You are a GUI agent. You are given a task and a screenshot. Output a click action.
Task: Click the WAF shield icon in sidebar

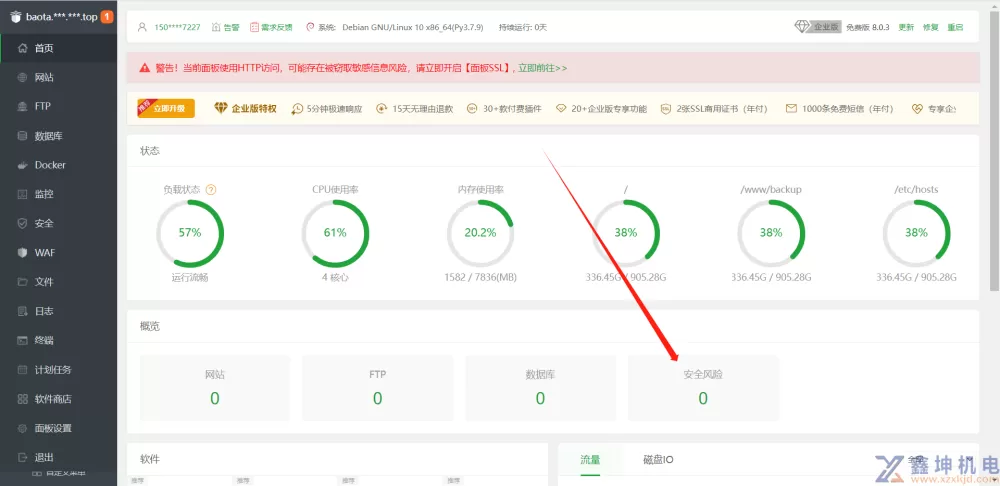point(22,253)
